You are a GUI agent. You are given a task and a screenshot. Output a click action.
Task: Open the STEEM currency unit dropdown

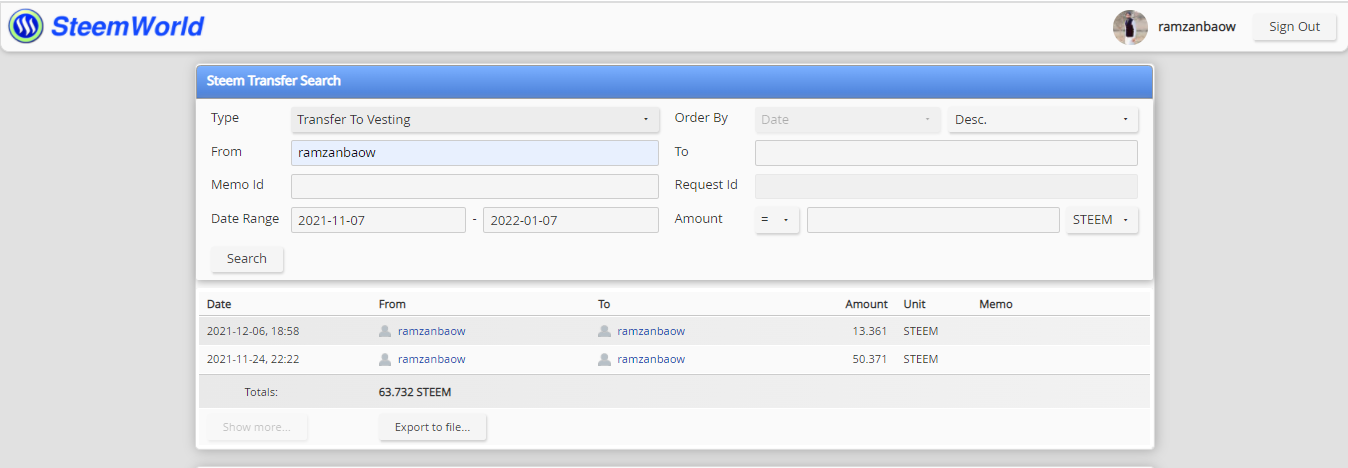[1102, 220]
